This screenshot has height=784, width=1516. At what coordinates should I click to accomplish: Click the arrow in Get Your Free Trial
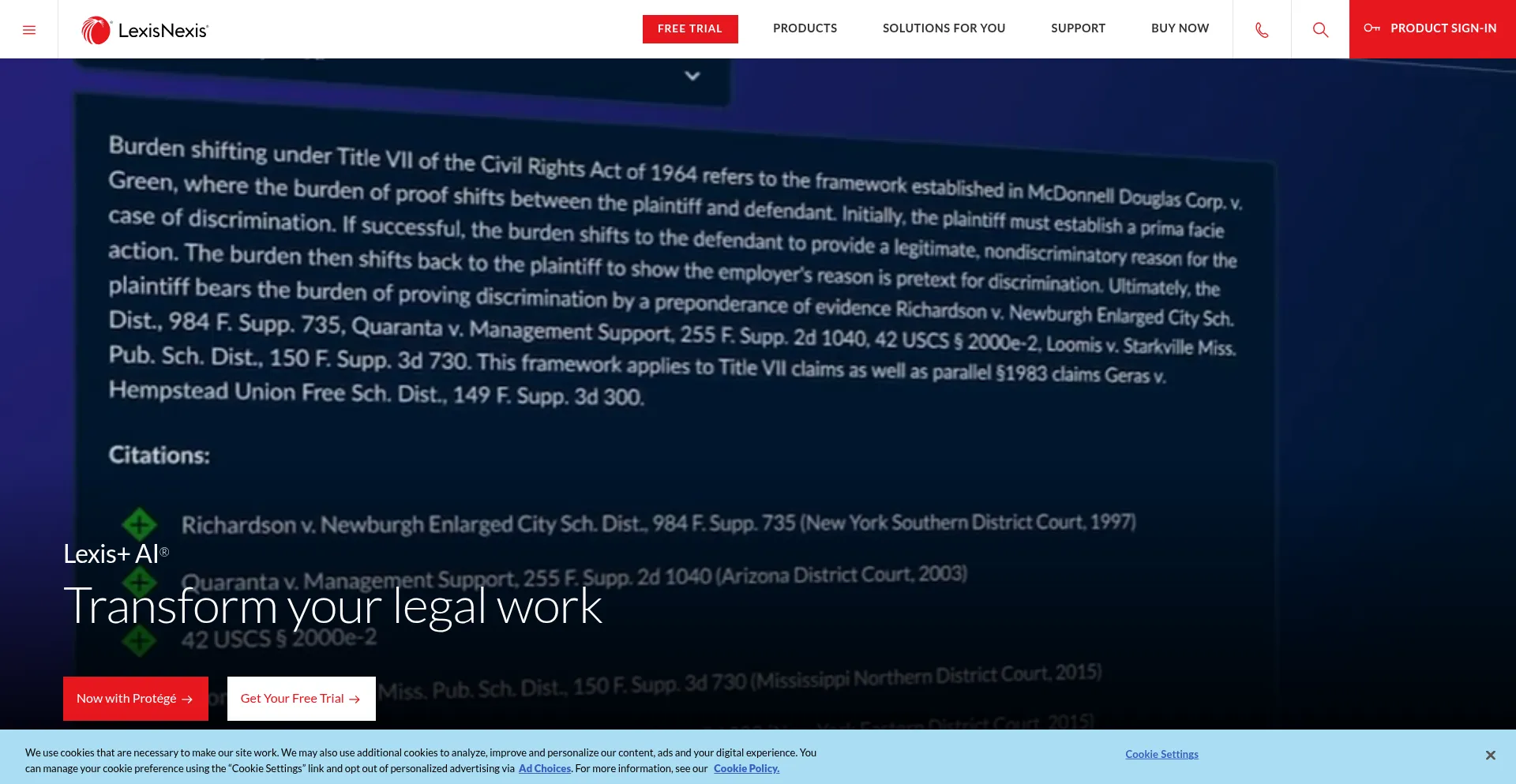point(355,700)
